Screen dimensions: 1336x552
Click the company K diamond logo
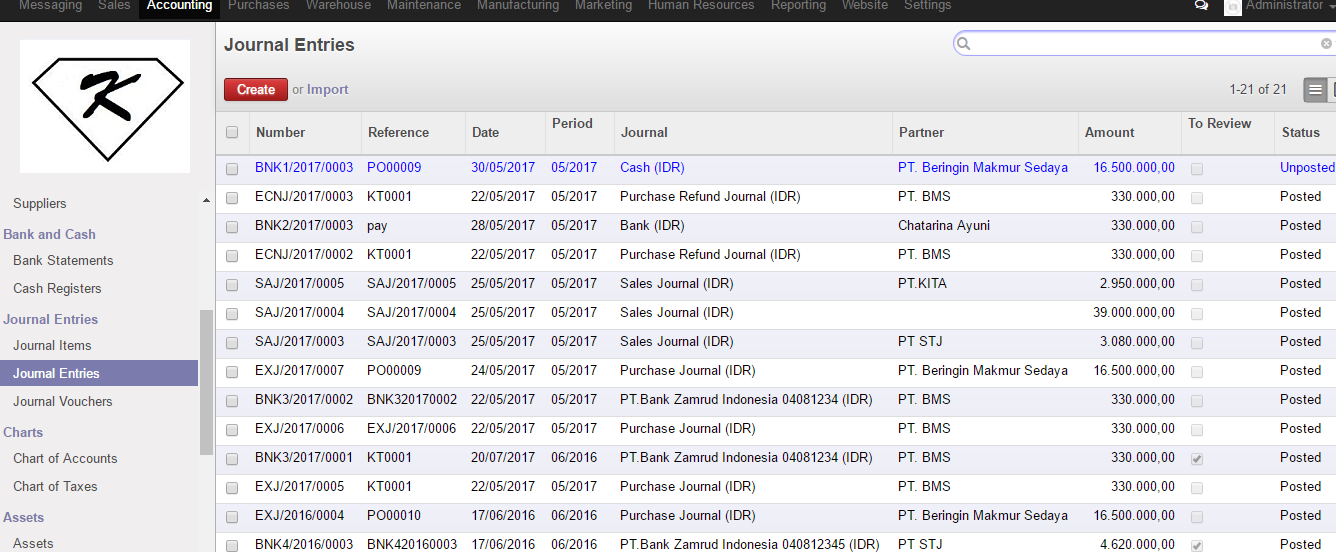(x=105, y=106)
